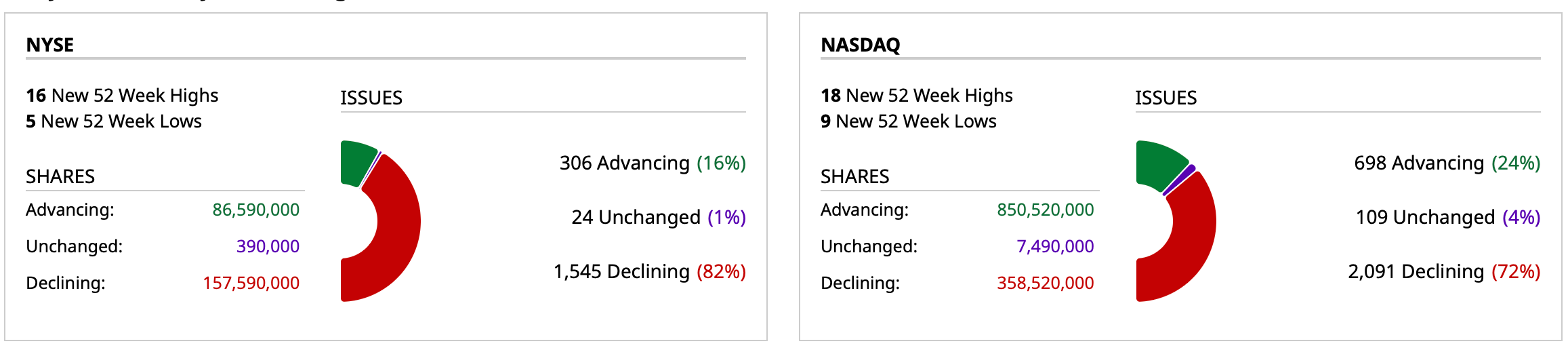Click NYSE unchanged shares value 390,000
The image size is (1568, 350).
tap(268, 246)
